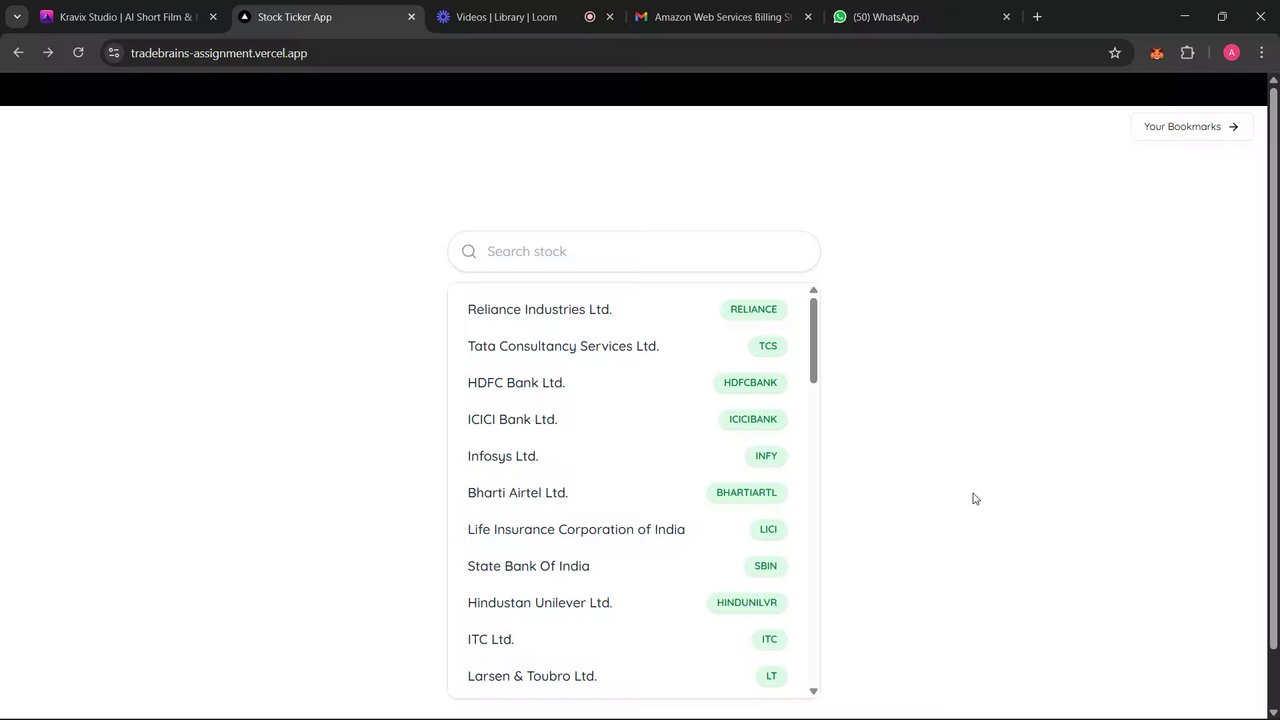
Task: Close the Stock Ticker App tab
Action: point(411,17)
